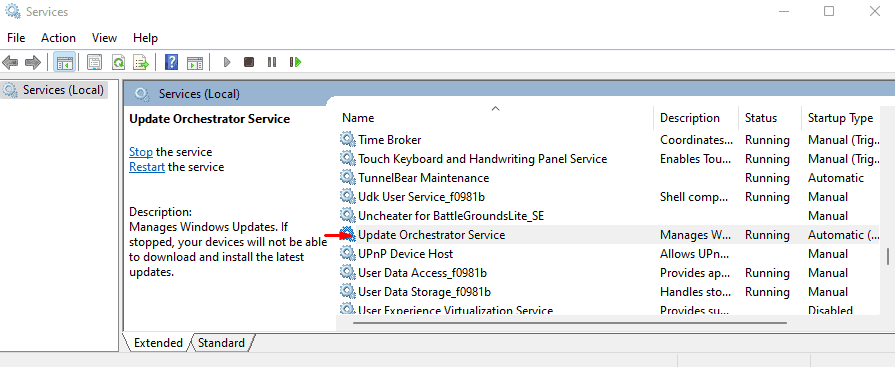The image size is (895, 367).
Task: Click the Restart the service link
Action: pyautogui.click(x=147, y=167)
